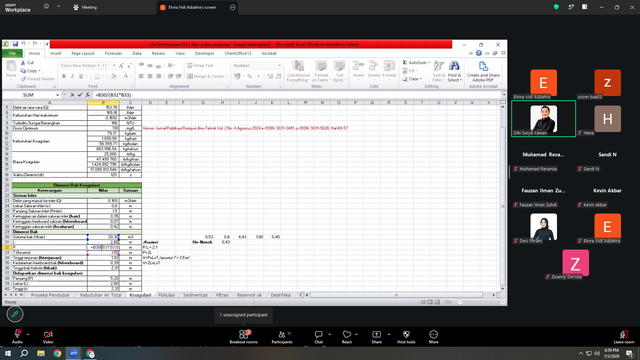This screenshot has height=360, width=640.
Task: Expand the React options arrow
Action: (356, 334)
